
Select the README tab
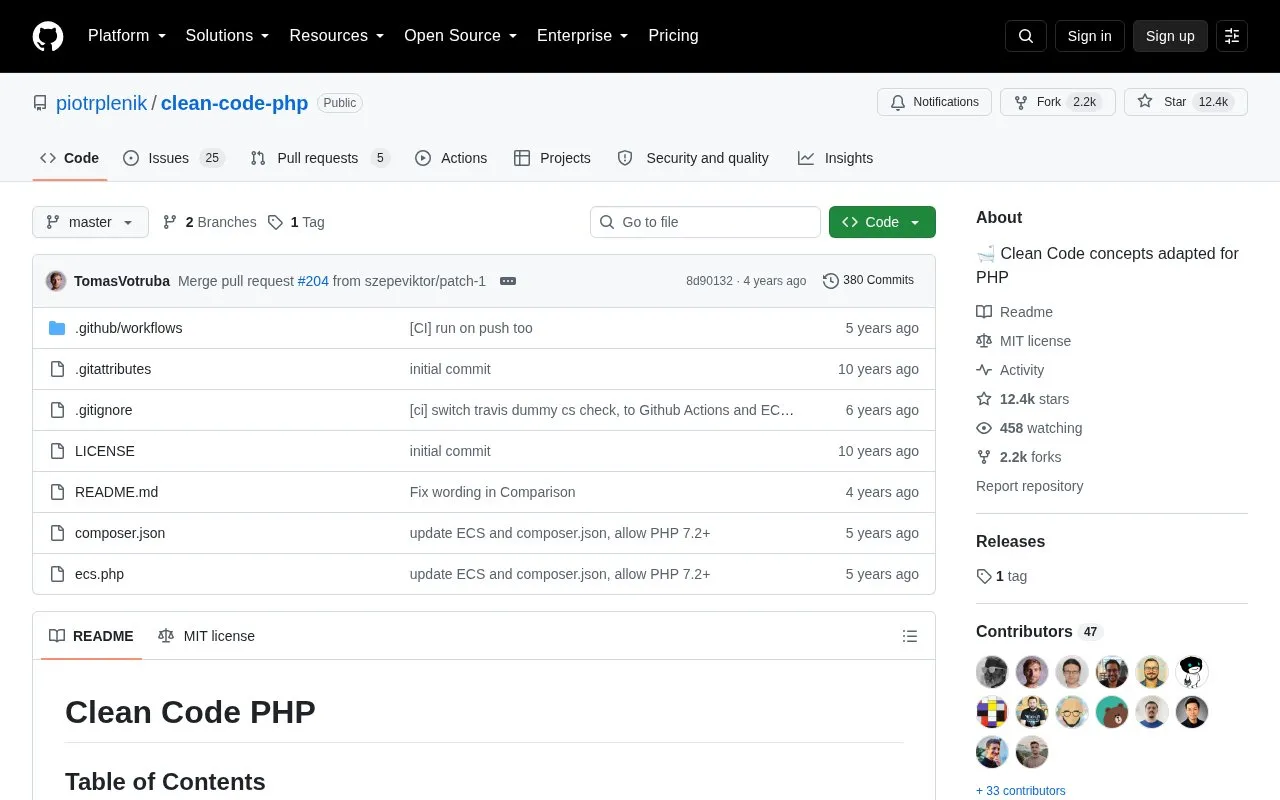(x=91, y=636)
